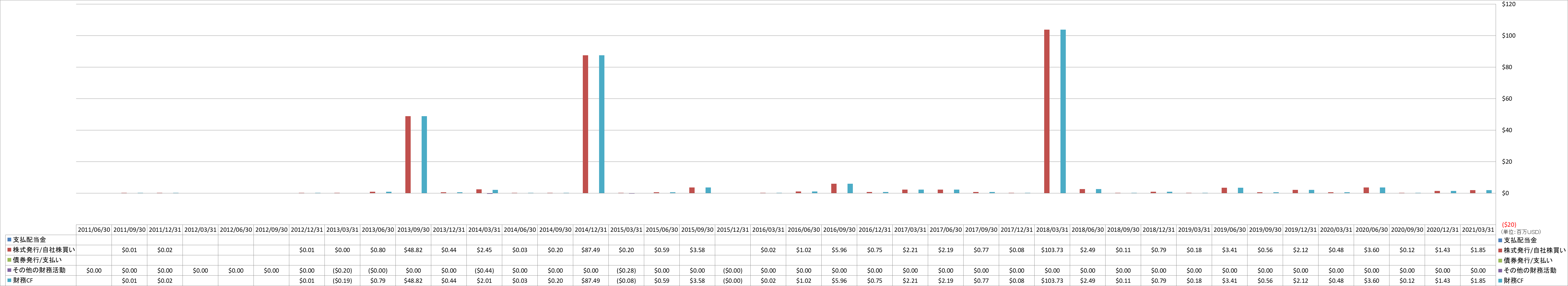Image resolution: width=1568 pixels, height=286 pixels.
Task: Click the 2019/06/30 date column header
Action: [x=1230, y=230]
